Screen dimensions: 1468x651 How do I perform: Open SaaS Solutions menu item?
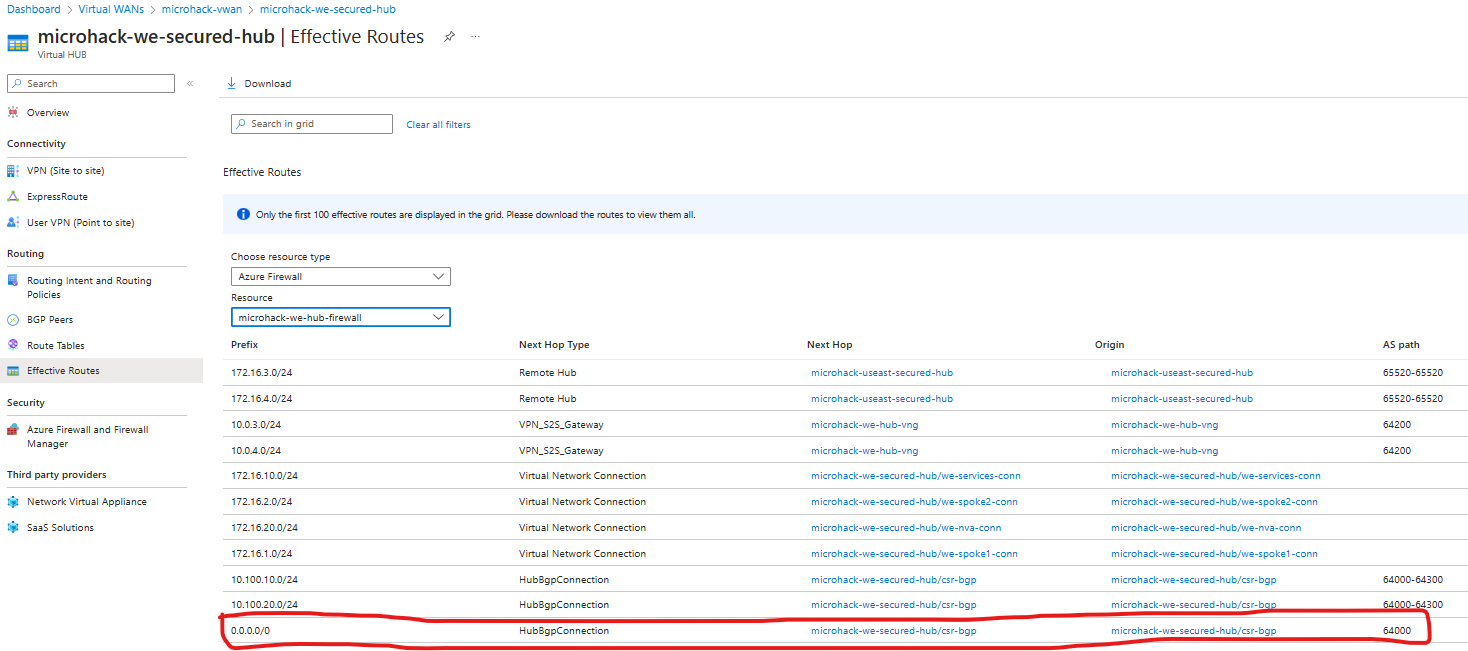click(x=60, y=528)
